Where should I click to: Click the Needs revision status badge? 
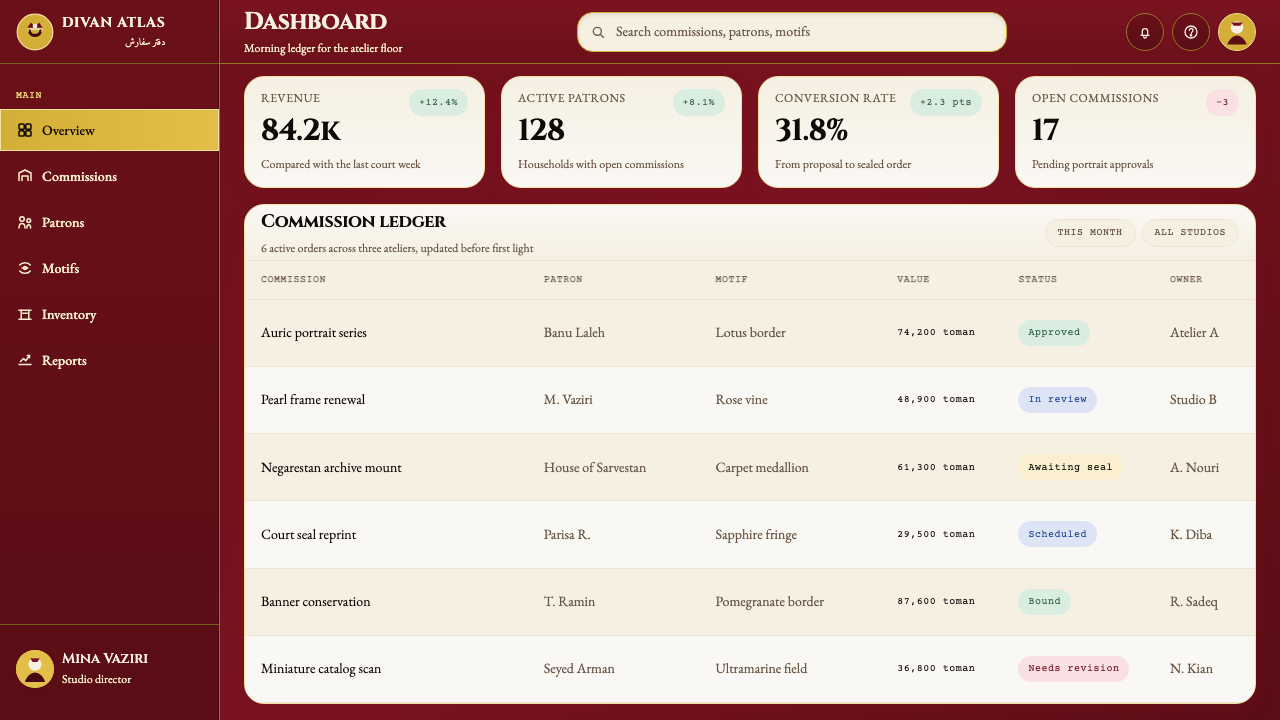[x=1073, y=669]
